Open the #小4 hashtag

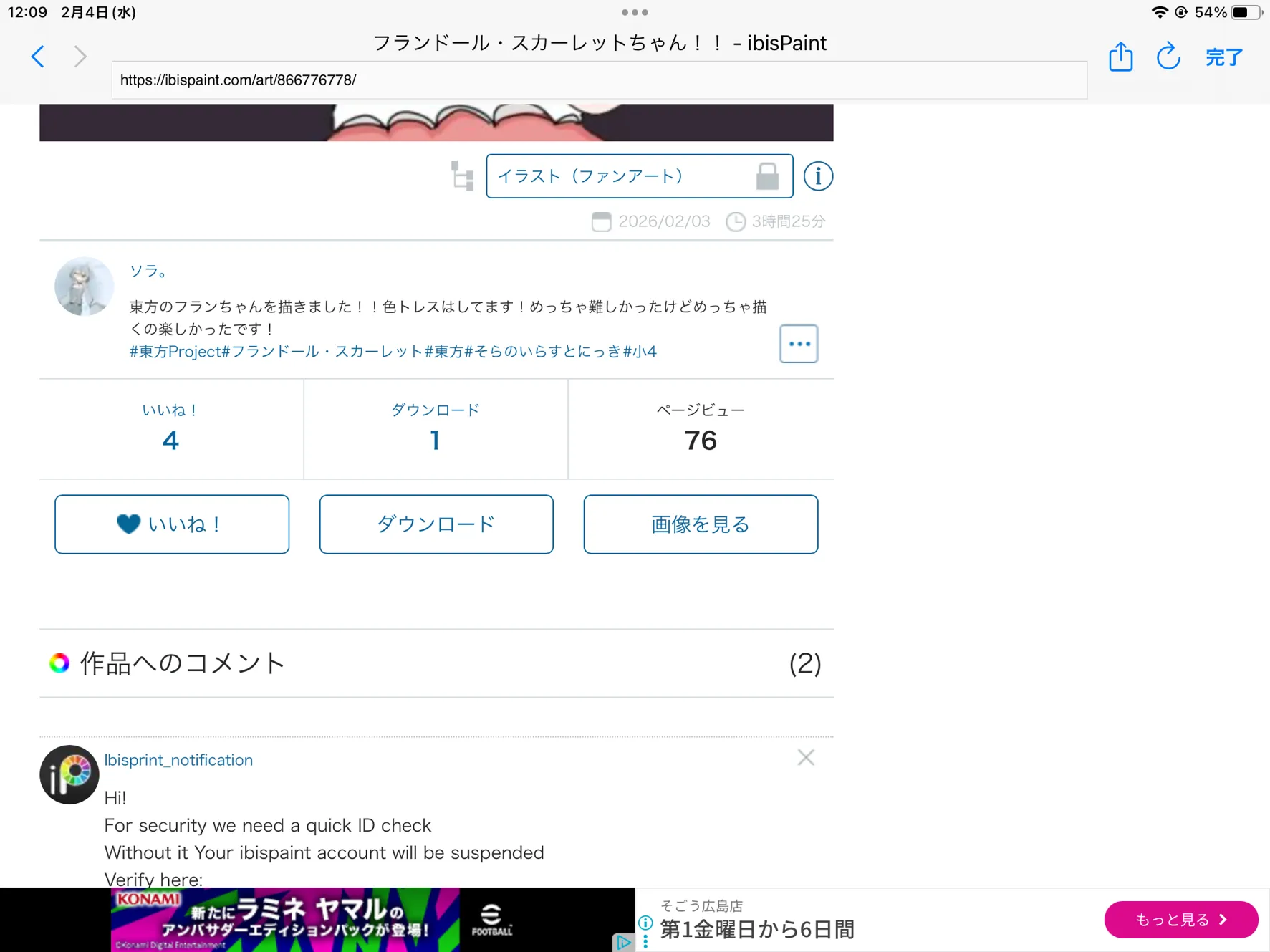640,352
